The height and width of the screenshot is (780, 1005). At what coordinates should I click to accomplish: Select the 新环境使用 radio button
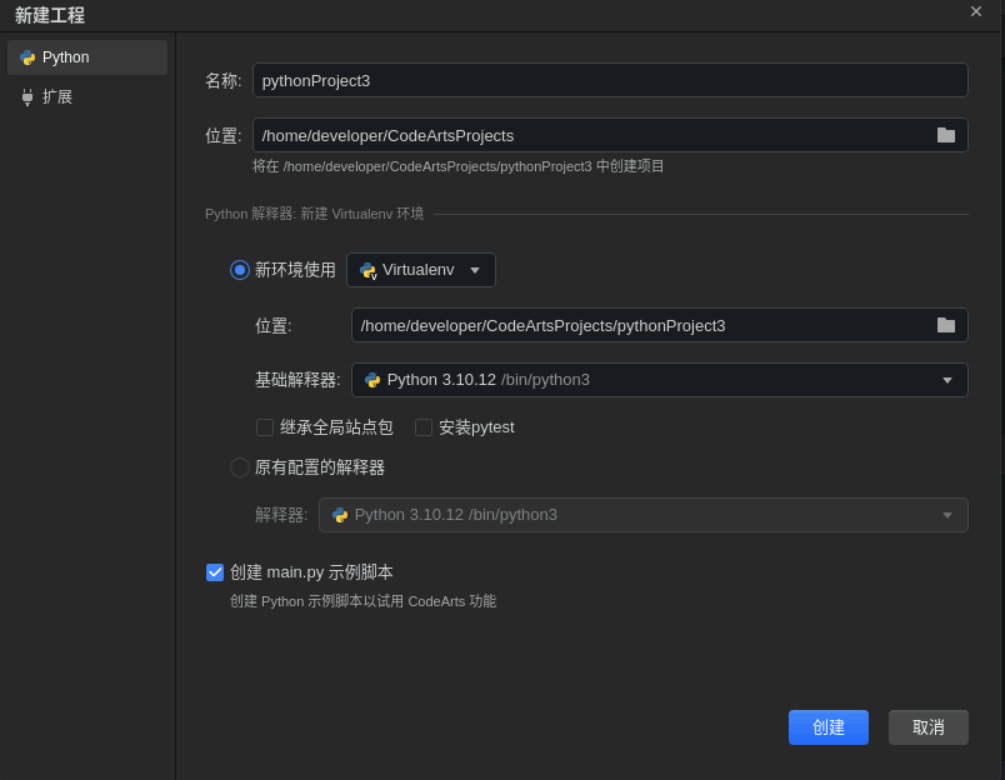pyautogui.click(x=240, y=270)
